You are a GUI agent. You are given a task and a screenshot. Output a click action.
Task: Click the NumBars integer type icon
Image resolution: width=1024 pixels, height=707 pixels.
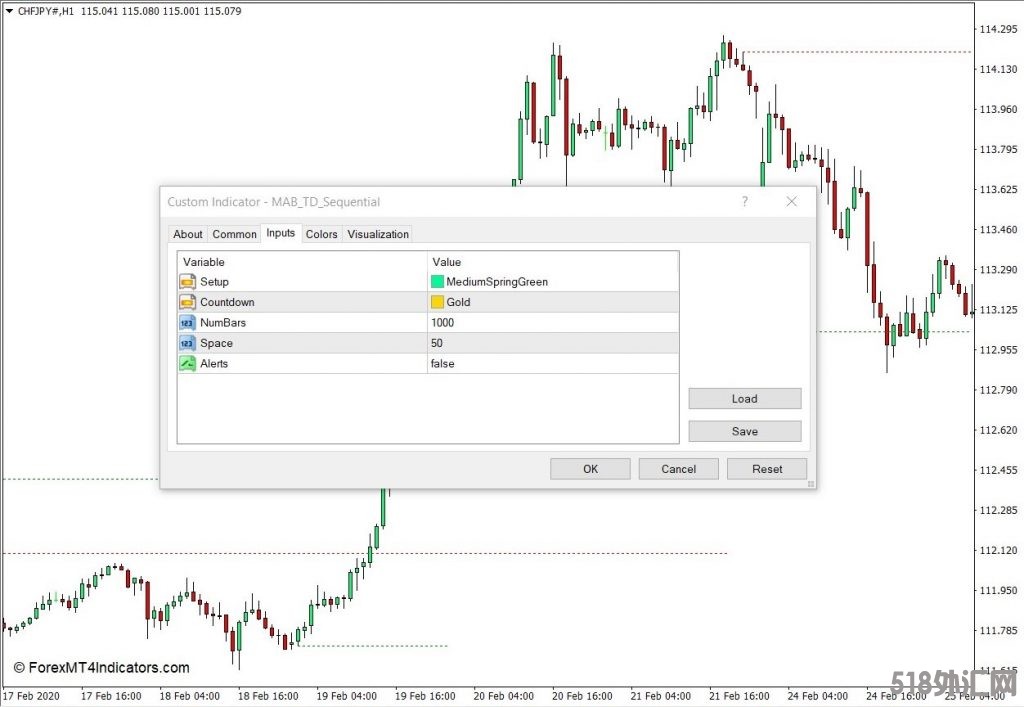tap(188, 323)
